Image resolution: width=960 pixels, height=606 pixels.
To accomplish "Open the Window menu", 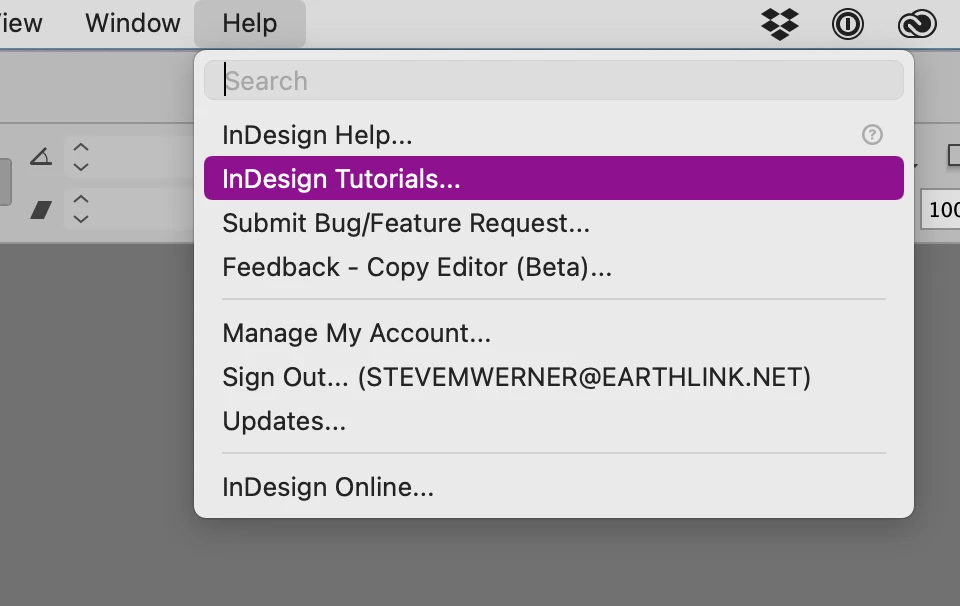I will (x=133, y=23).
